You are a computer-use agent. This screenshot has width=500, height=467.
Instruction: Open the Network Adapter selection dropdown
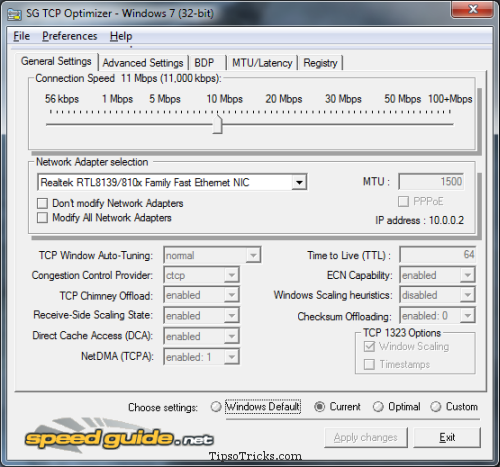tap(299, 182)
